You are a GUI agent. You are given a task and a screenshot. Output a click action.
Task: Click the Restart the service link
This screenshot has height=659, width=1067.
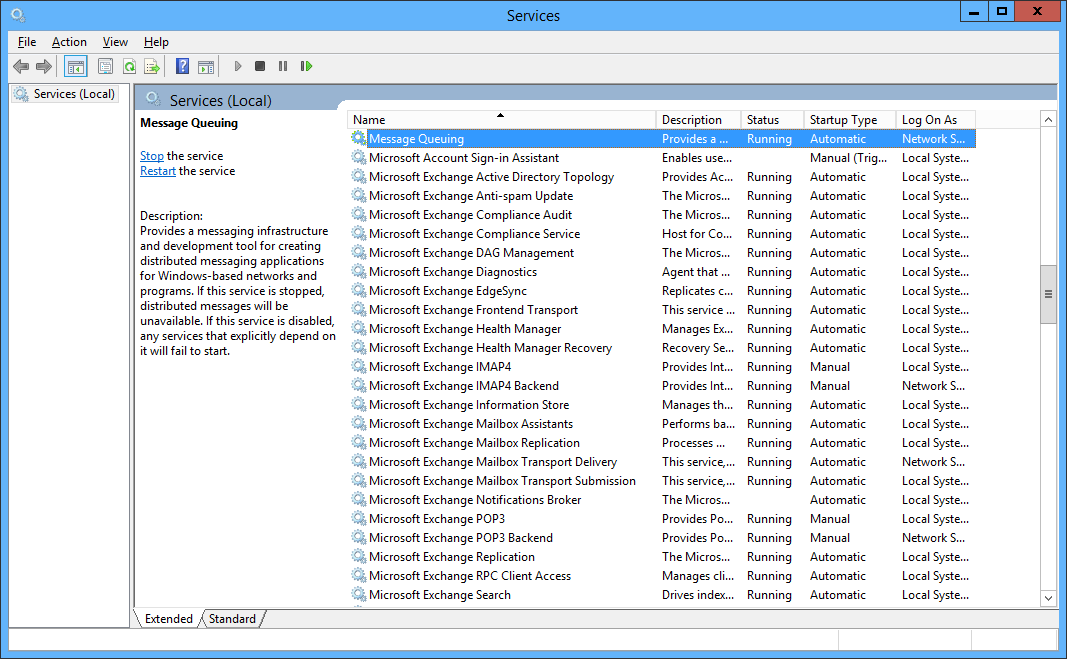(x=158, y=171)
